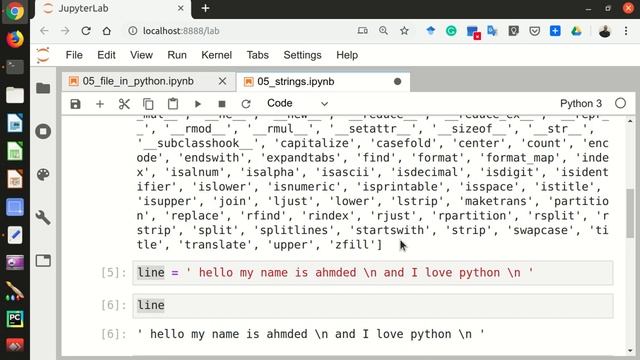This screenshot has height=360, width=640.
Task: Close the 05_file_in_python.ipynb tab
Action: point(222,81)
